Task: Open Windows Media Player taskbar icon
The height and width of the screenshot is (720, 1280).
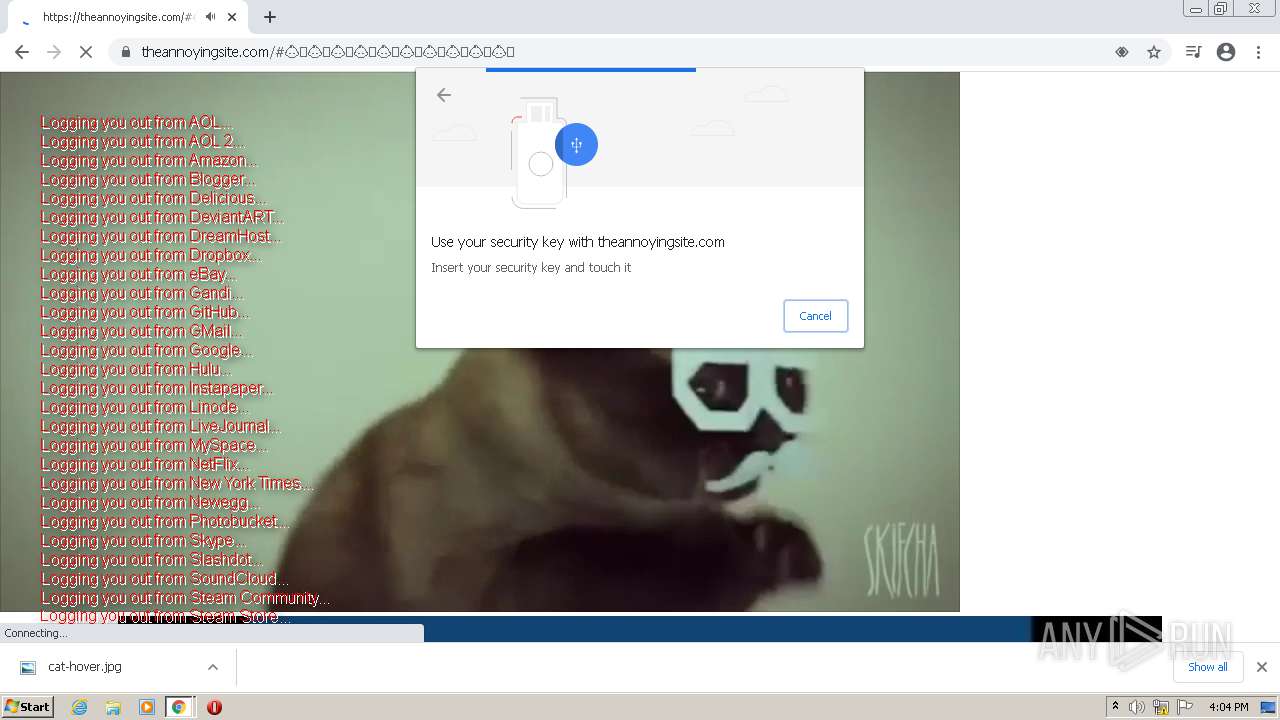Action: click(147, 707)
